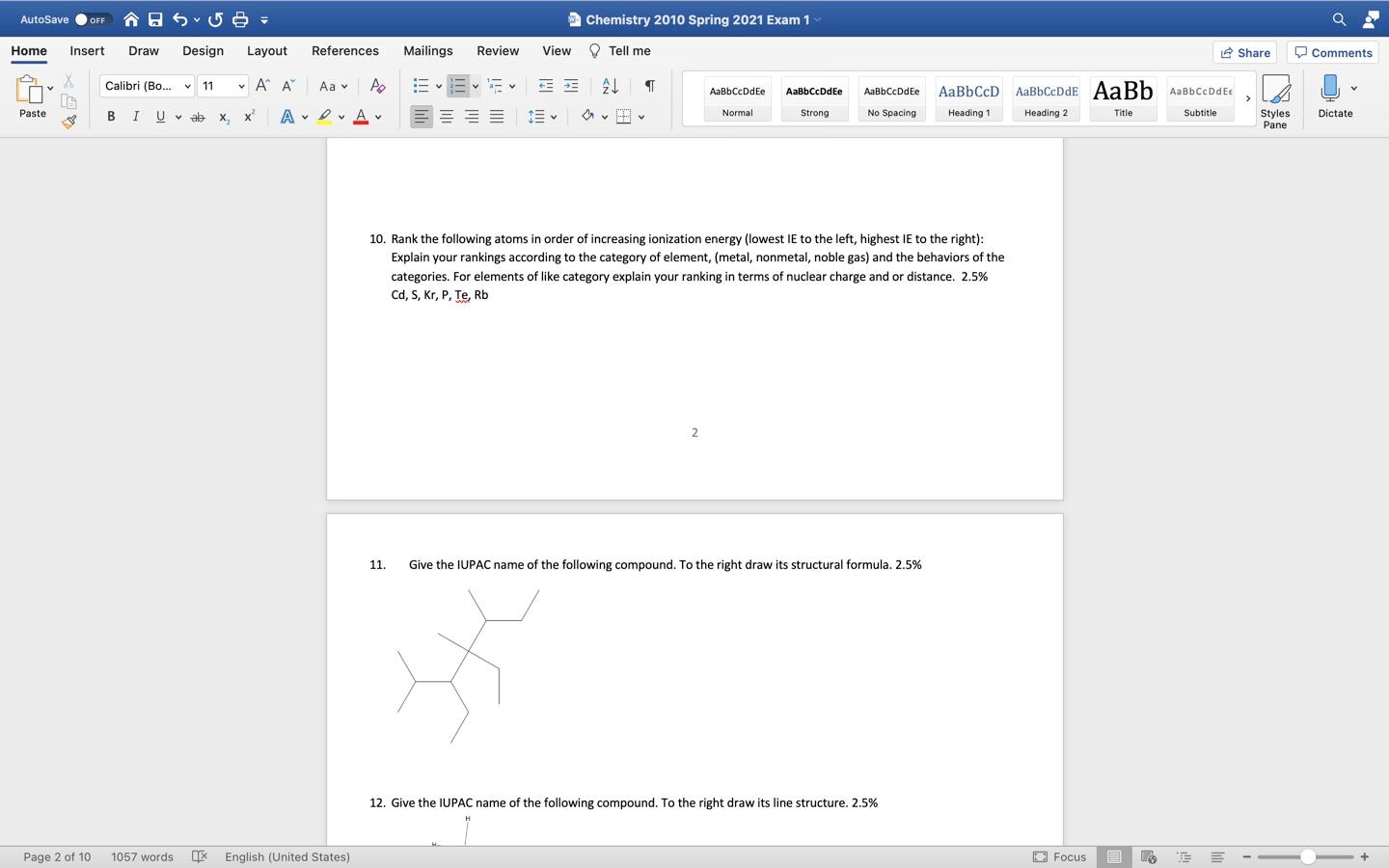This screenshot has width=1389, height=868.
Task: Expand the line spacing options
Action: pos(552,117)
